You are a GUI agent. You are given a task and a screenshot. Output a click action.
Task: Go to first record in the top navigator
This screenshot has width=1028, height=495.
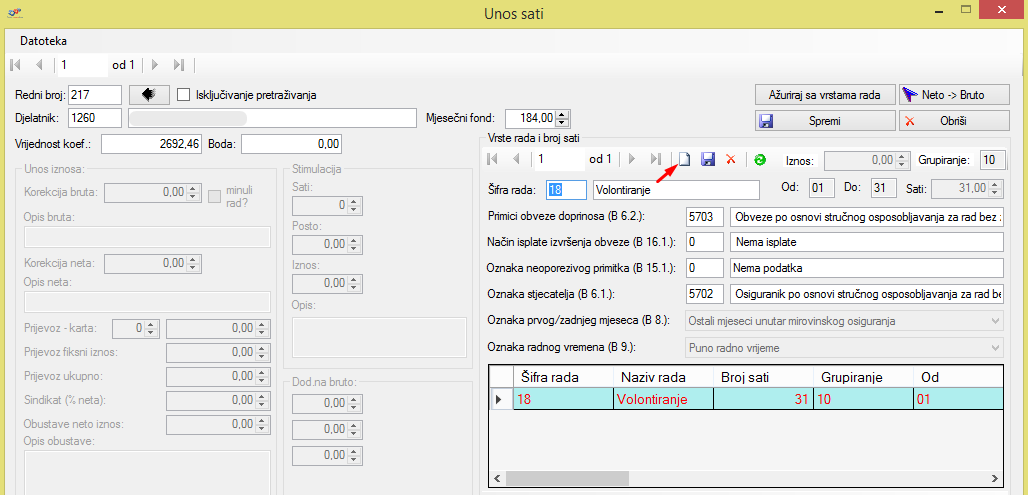15,65
